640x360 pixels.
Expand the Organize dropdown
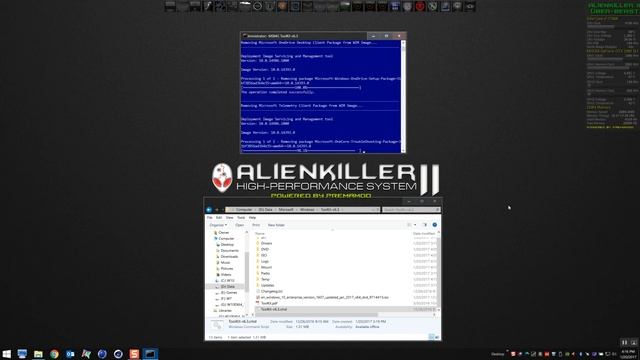click(218, 225)
